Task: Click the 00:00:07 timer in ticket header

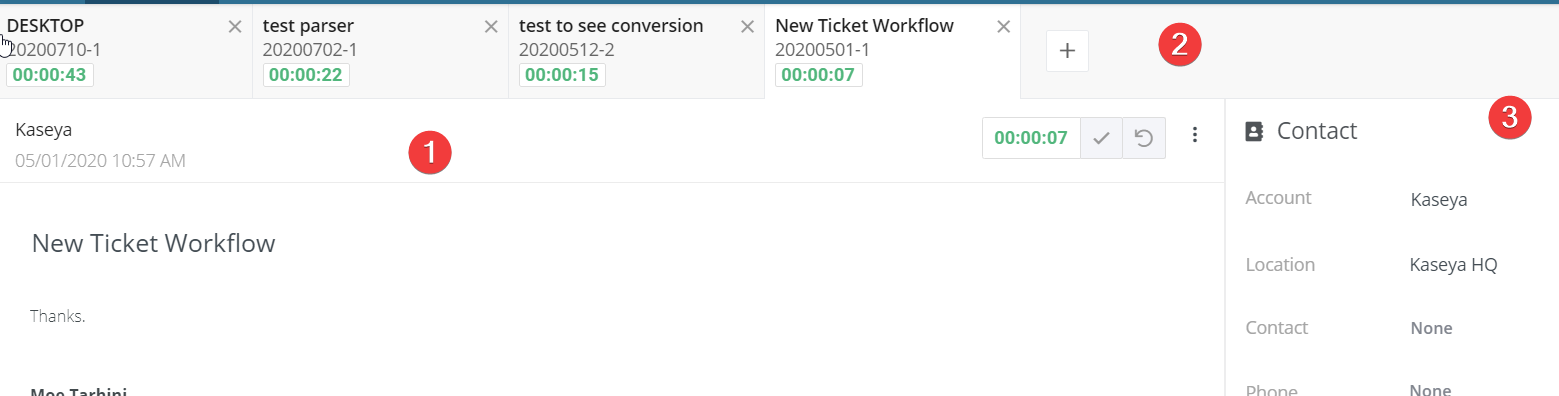Action: 1031,138
